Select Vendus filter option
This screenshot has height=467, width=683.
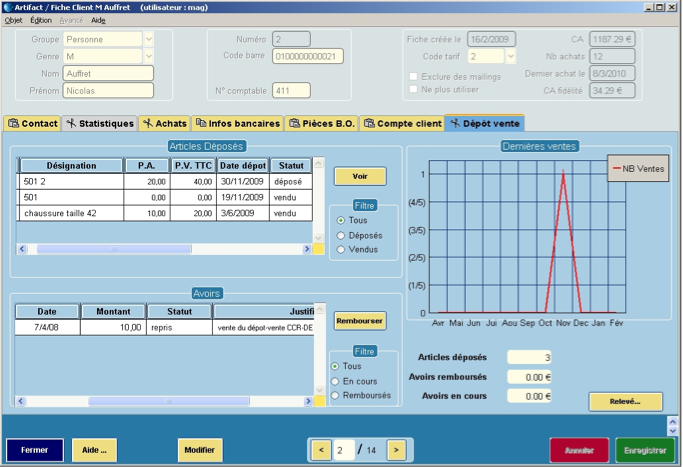pyautogui.click(x=341, y=250)
